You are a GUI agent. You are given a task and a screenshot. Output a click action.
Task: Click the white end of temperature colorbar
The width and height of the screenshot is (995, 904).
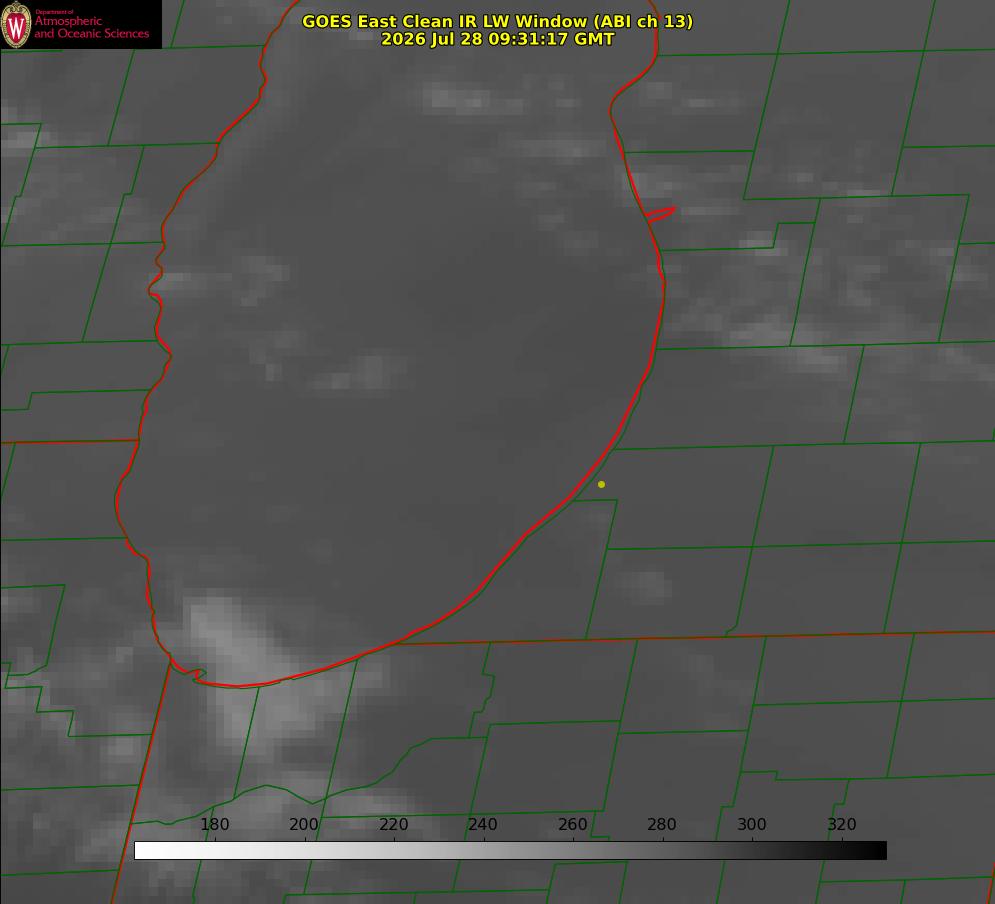click(146, 851)
